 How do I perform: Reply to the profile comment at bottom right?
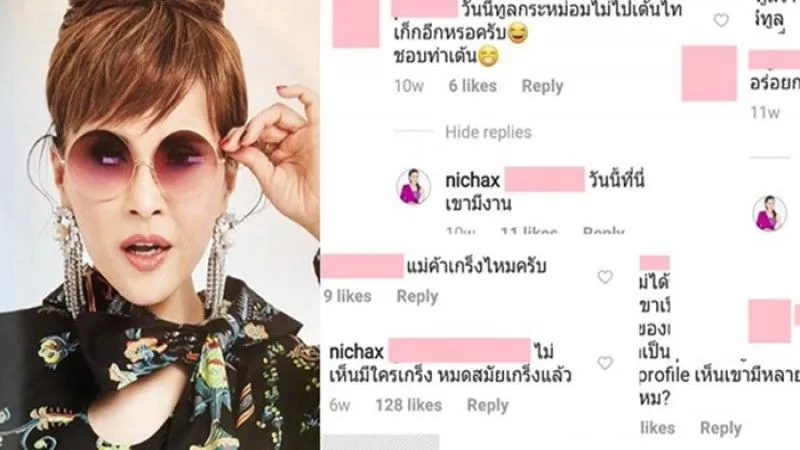click(720, 429)
